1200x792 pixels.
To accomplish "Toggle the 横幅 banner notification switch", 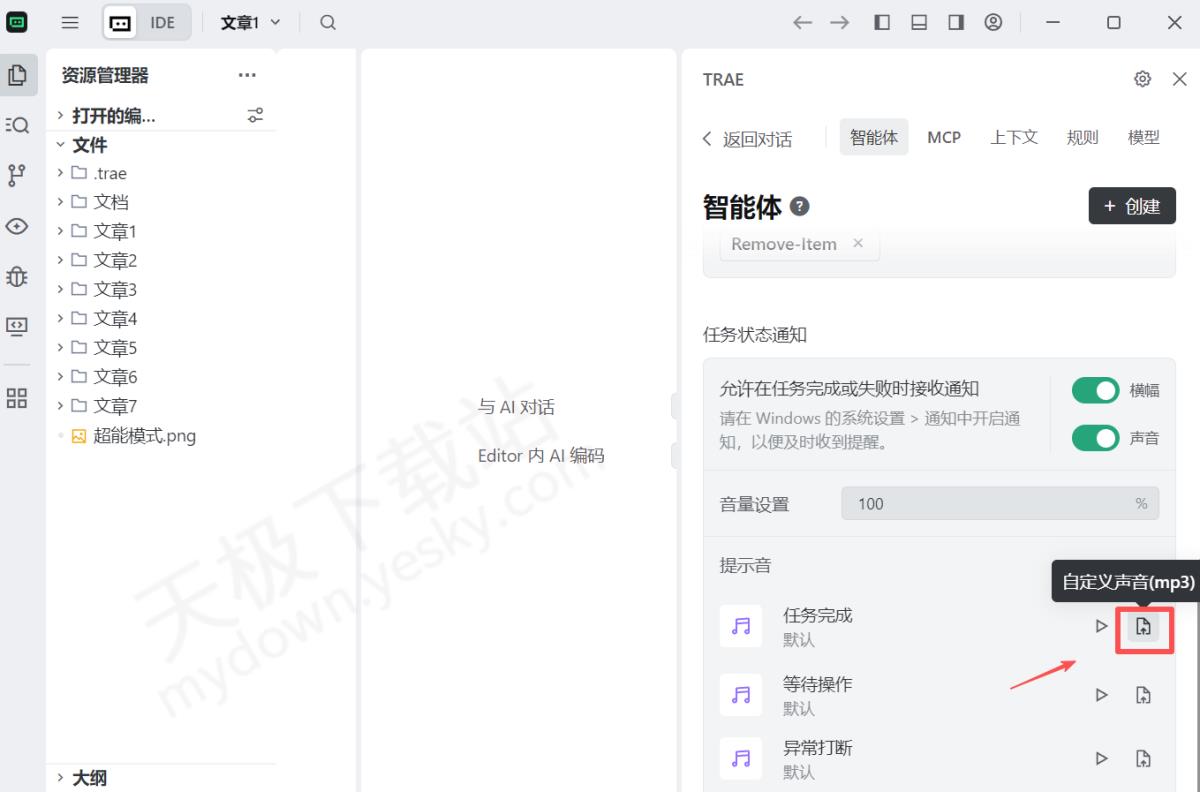I will (x=1095, y=390).
